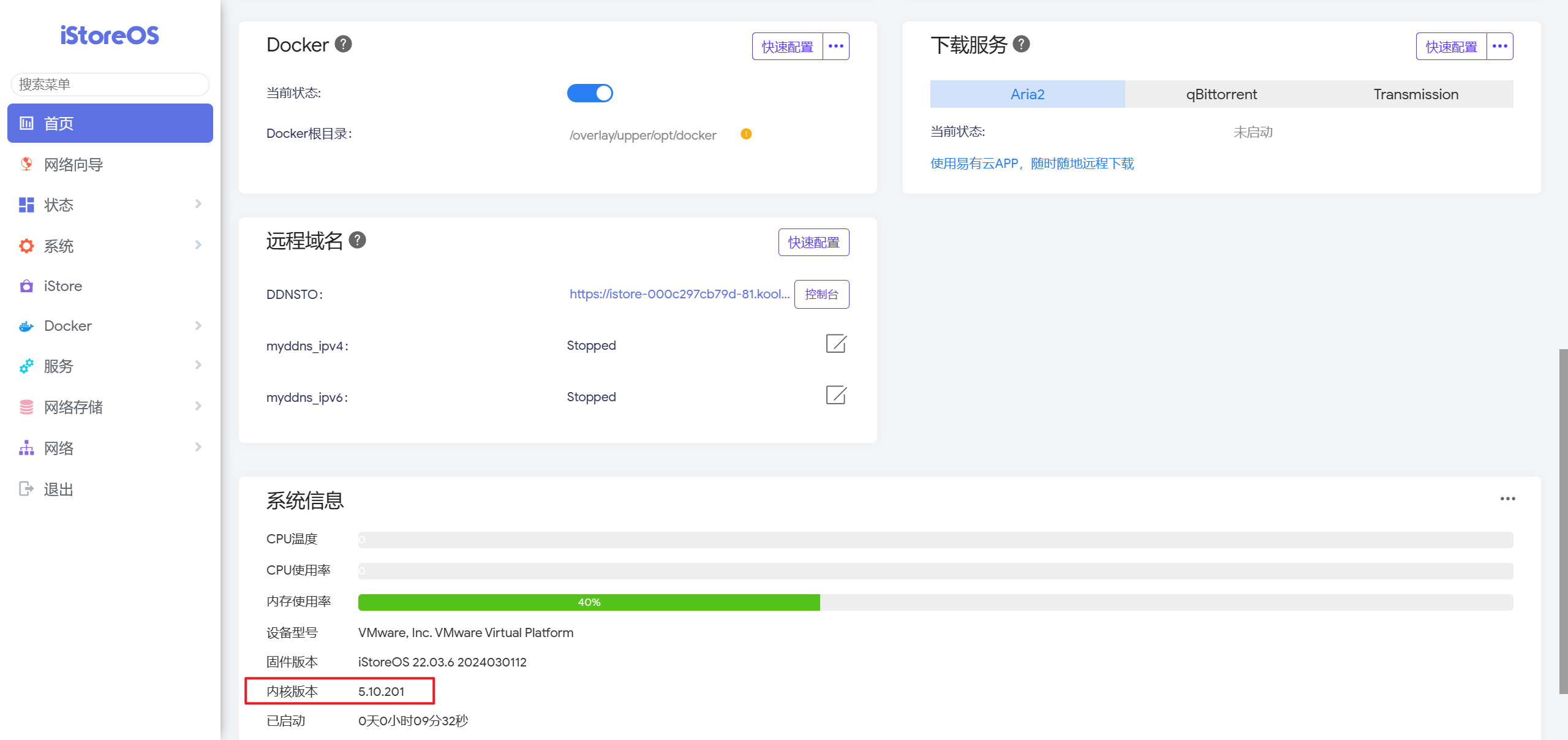Switch to the Transmission tab
Image resolution: width=1568 pixels, height=740 pixels.
tap(1415, 94)
